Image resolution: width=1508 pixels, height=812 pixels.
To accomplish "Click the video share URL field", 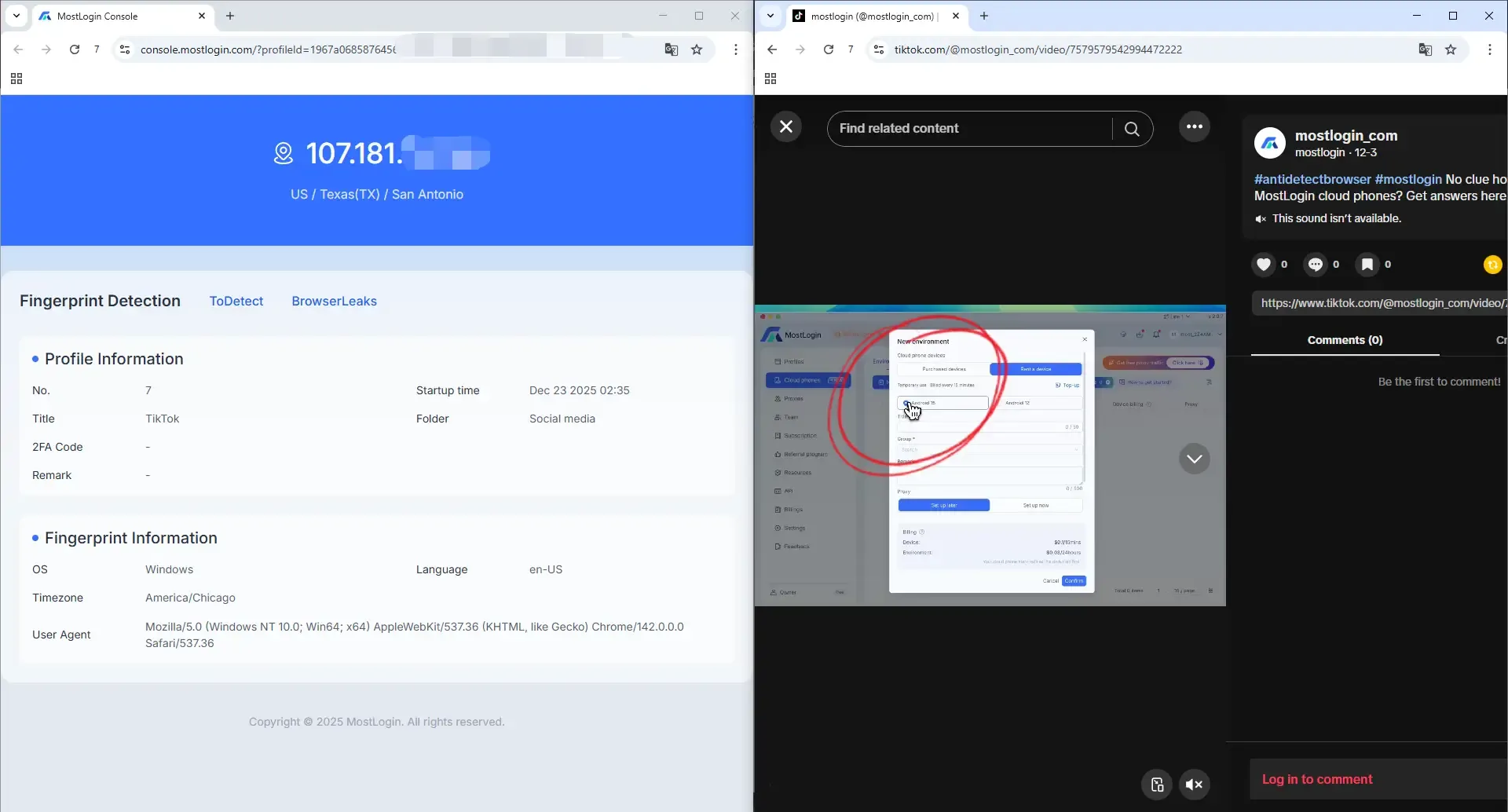I will point(1380,302).
